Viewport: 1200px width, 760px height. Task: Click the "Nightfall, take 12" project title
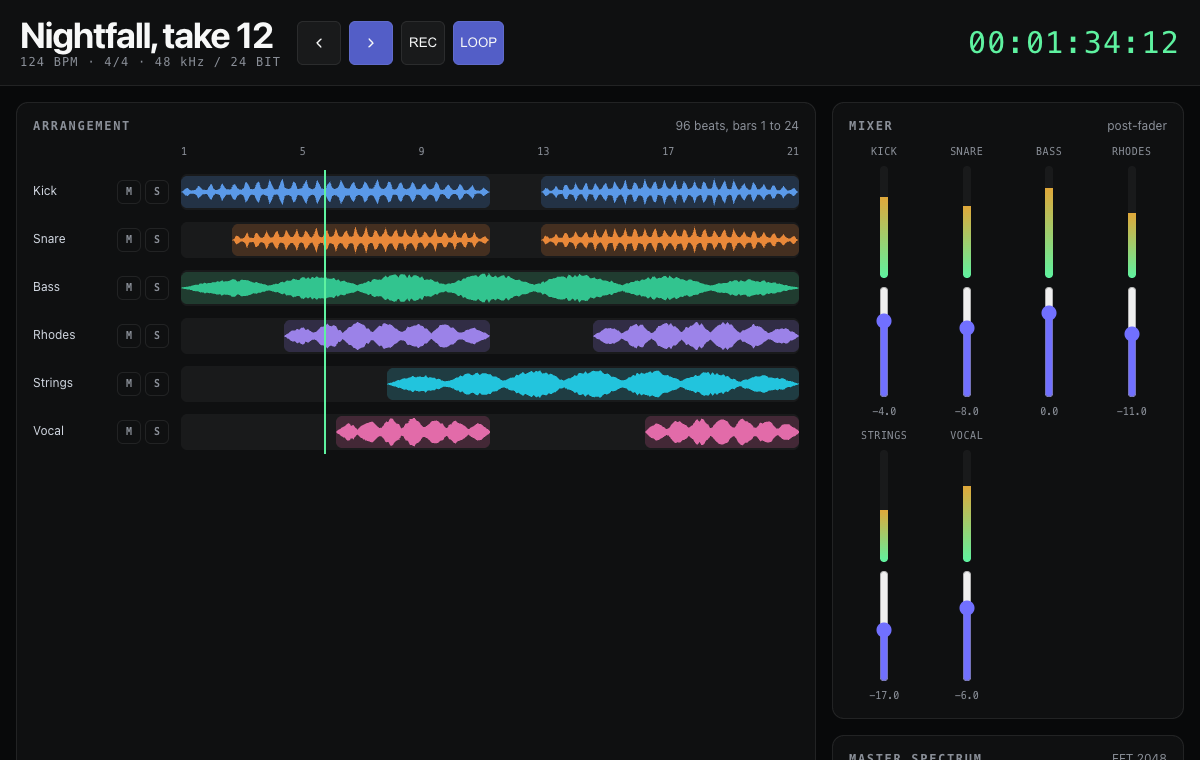click(147, 36)
